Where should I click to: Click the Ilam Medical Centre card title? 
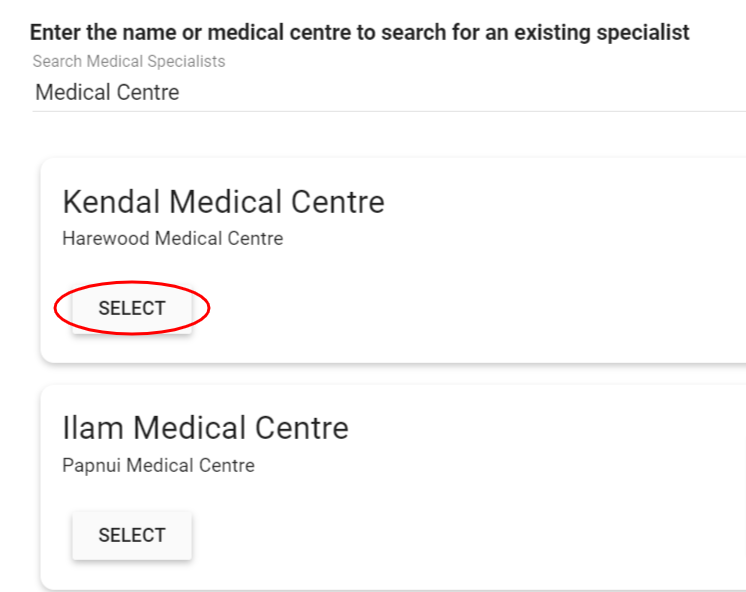[x=205, y=428]
